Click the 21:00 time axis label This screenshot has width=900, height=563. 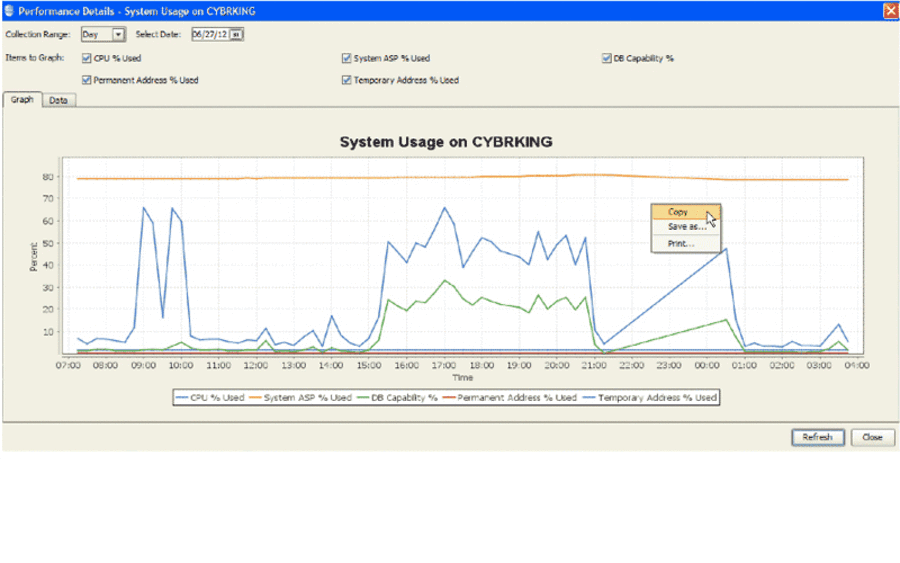594,365
